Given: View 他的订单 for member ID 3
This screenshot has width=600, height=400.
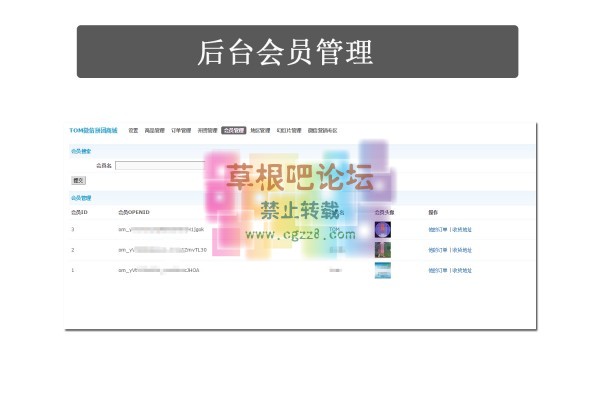Looking at the screenshot, I should [x=438, y=230].
